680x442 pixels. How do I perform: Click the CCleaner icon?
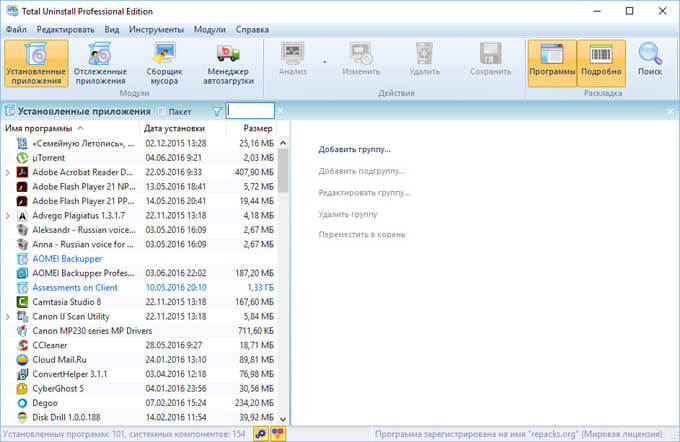pos(22,345)
